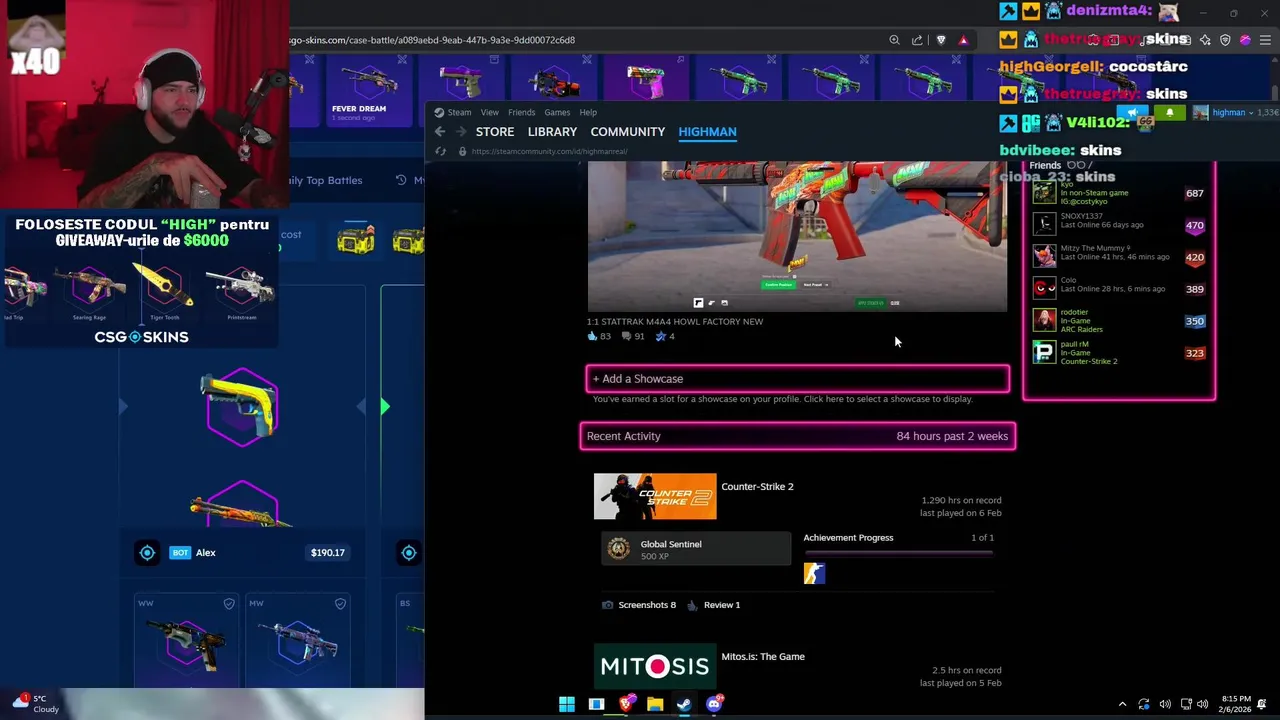Click the green arrow on case battle

click(385, 406)
